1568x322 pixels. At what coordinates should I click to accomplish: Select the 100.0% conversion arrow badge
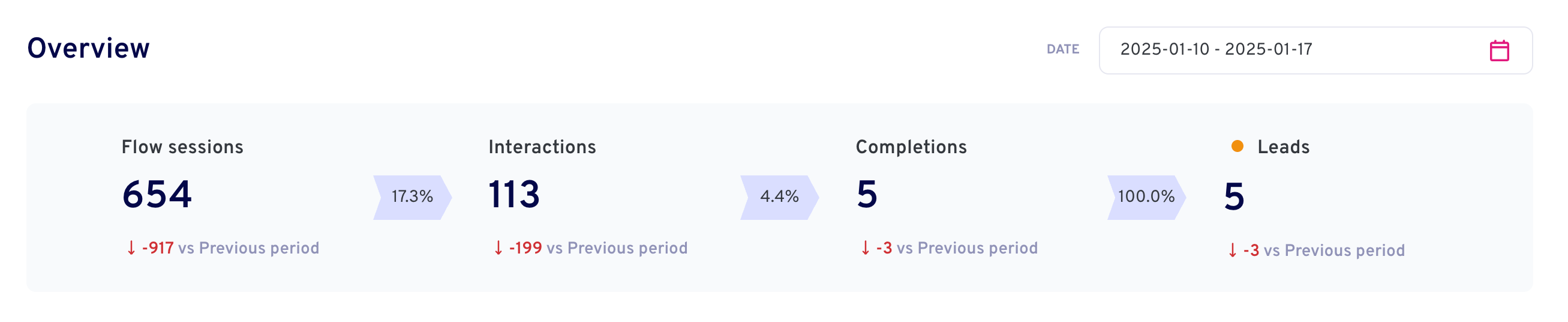1146,197
